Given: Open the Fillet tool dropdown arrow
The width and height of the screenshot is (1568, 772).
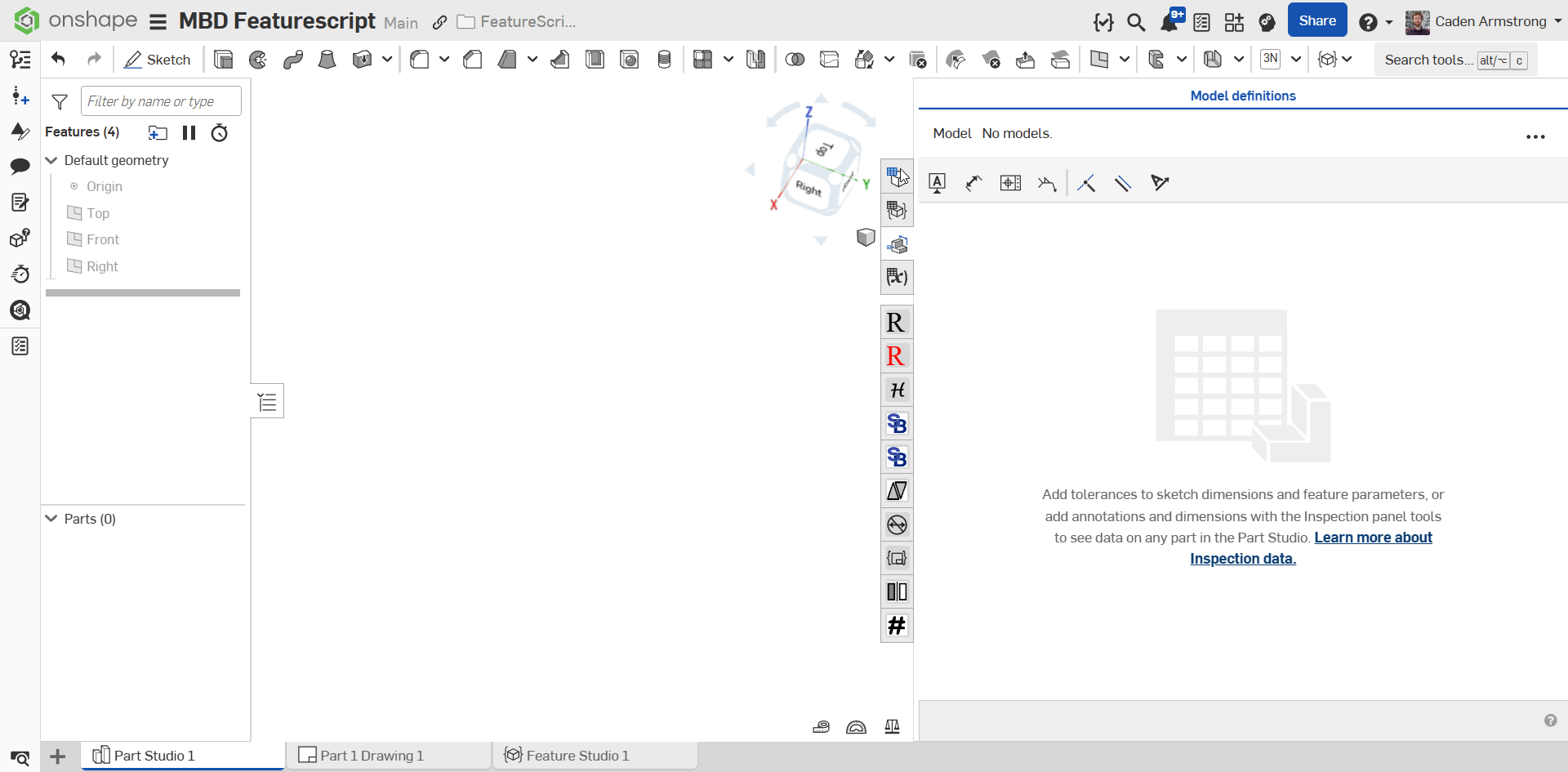Looking at the screenshot, I should [444, 60].
